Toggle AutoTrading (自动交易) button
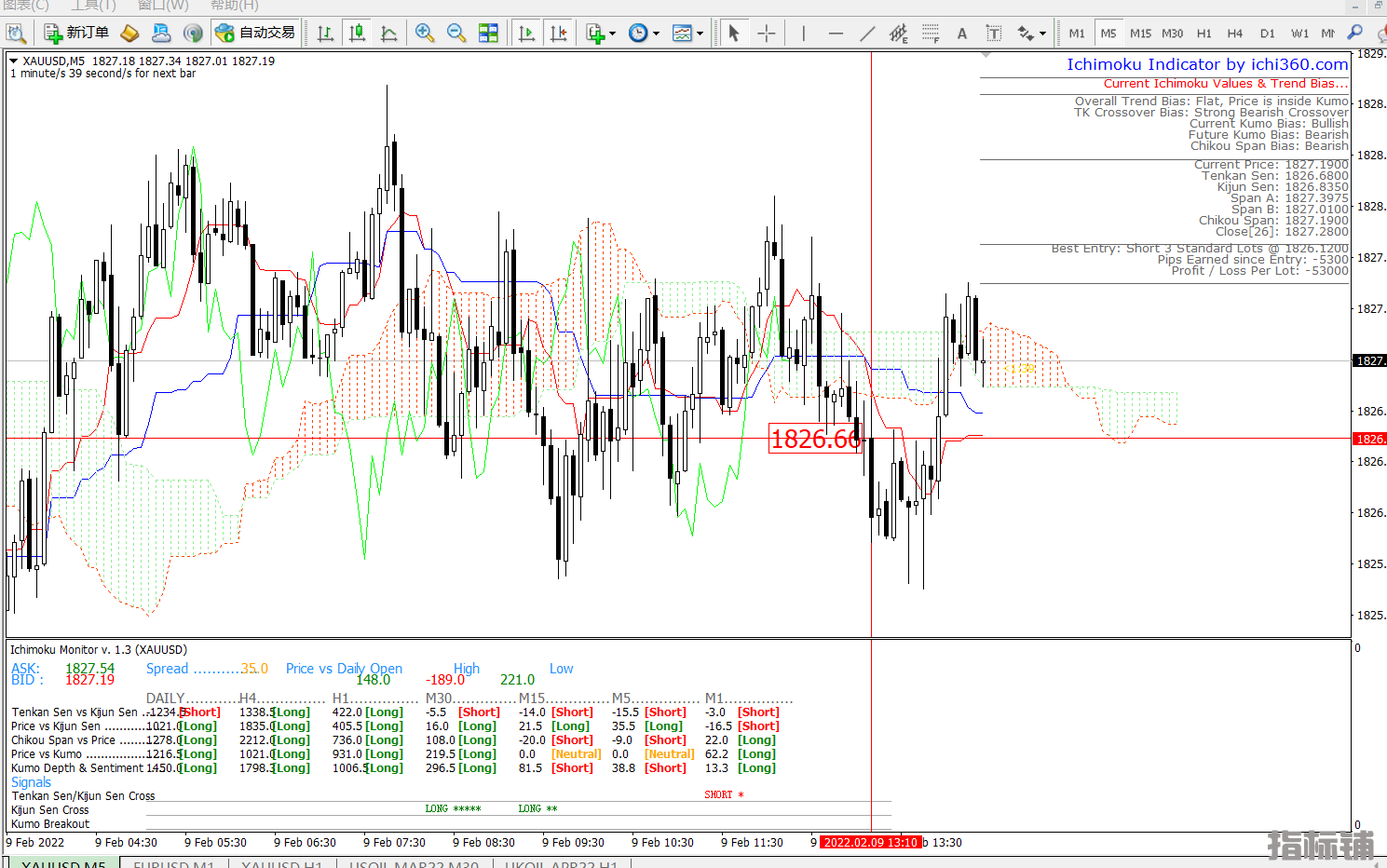 click(255, 33)
